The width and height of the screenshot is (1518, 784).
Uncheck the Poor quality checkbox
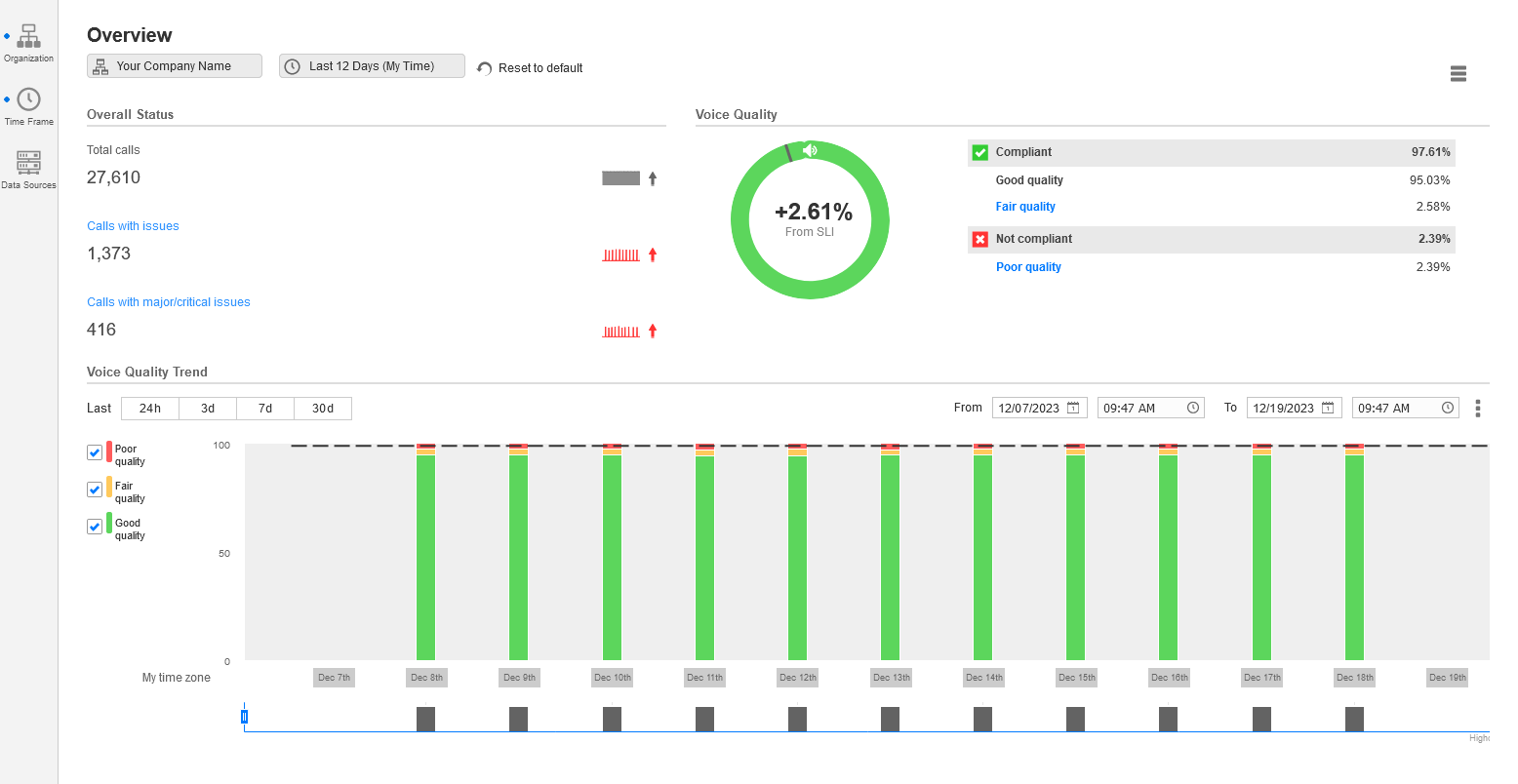95,452
